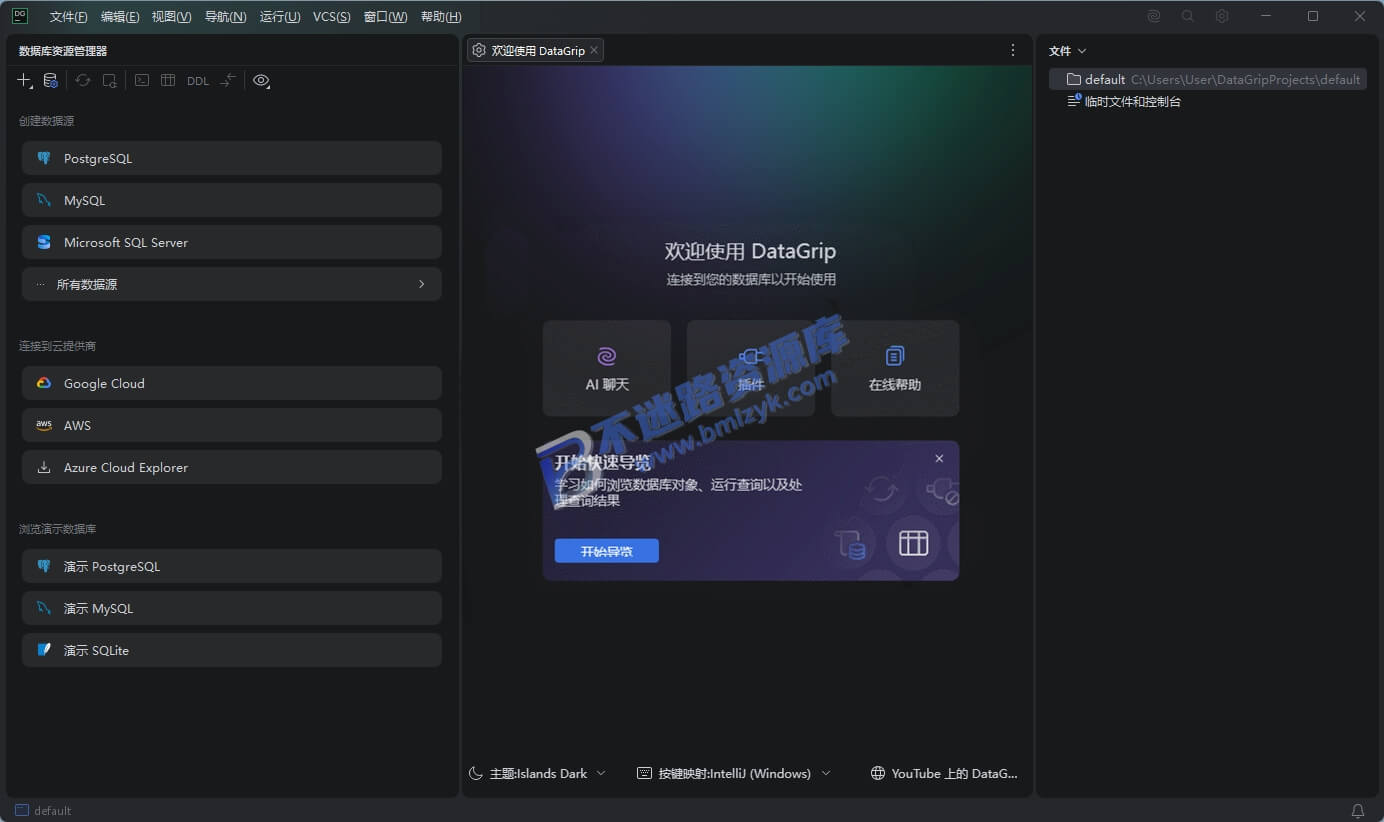1384x822 pixels.
Task: Create a PostgreSQL data source
Action: coord(232,158)
